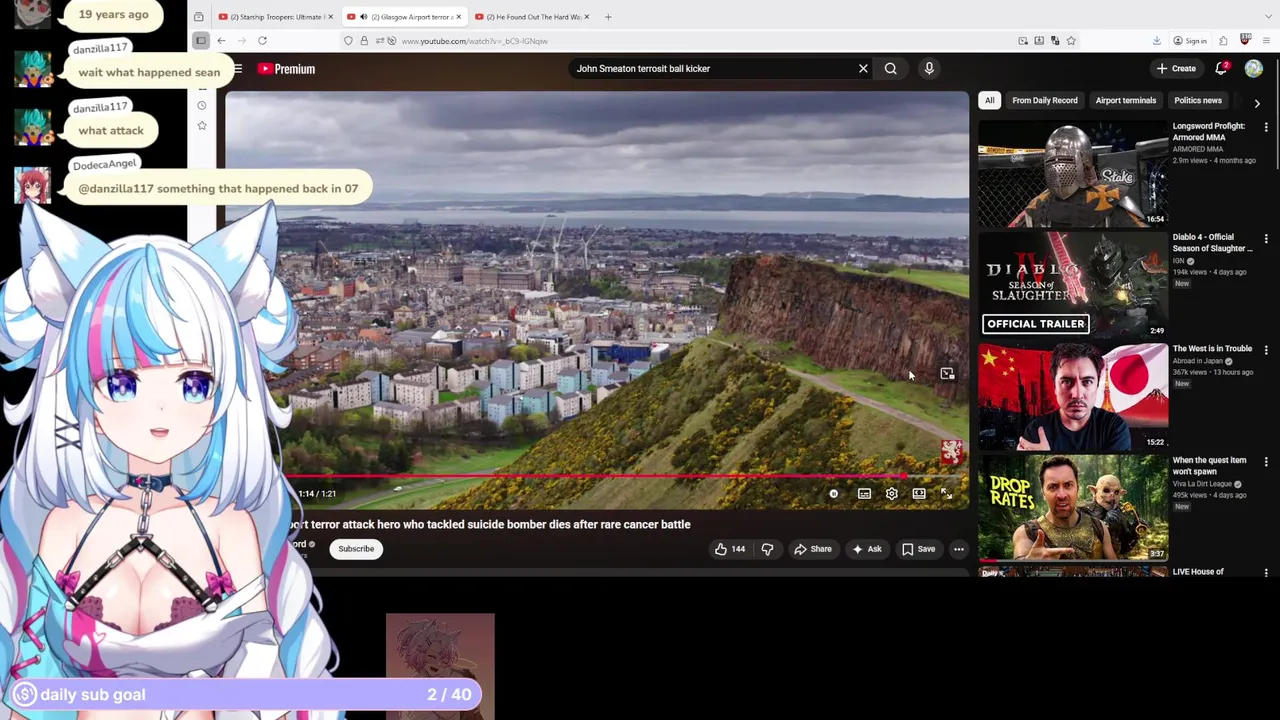Like the video (144 likes)
This screenshot has height=720, width=1280.
tap(729, 549)
